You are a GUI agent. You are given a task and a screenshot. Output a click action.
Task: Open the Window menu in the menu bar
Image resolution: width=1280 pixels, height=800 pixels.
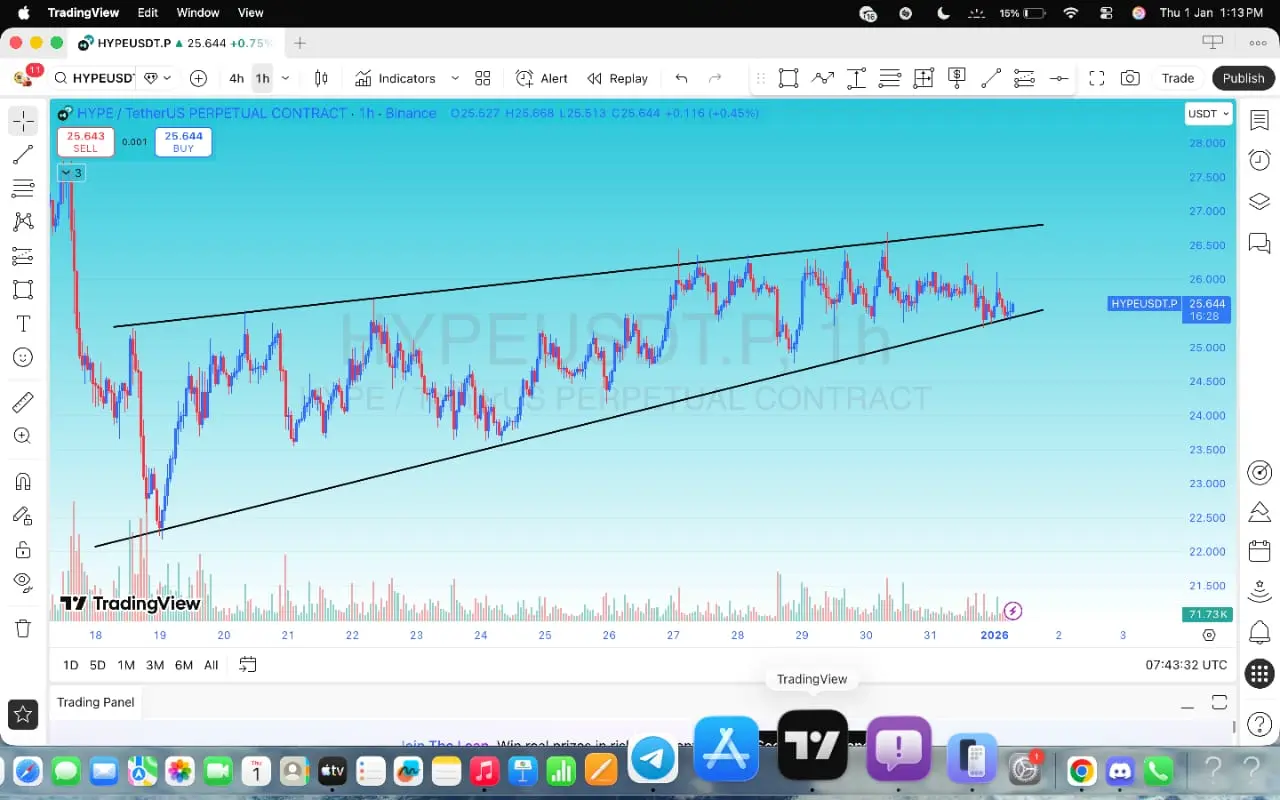[x=198, y=13]
